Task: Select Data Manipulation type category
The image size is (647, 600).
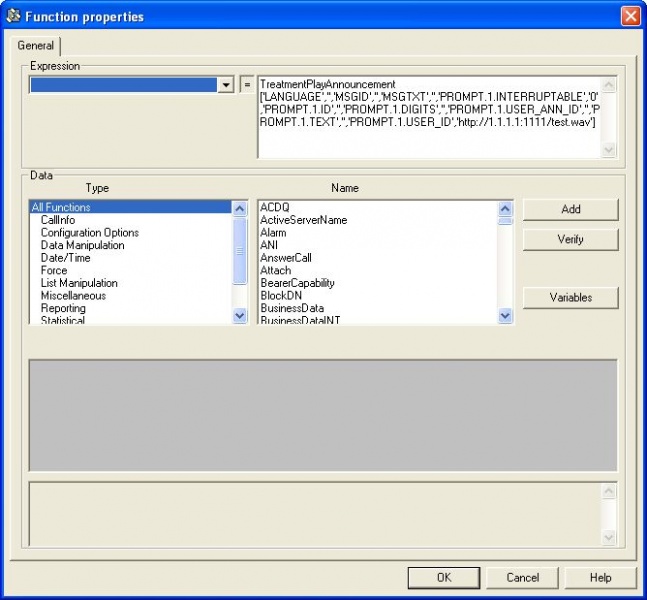Action: point(82,245)
